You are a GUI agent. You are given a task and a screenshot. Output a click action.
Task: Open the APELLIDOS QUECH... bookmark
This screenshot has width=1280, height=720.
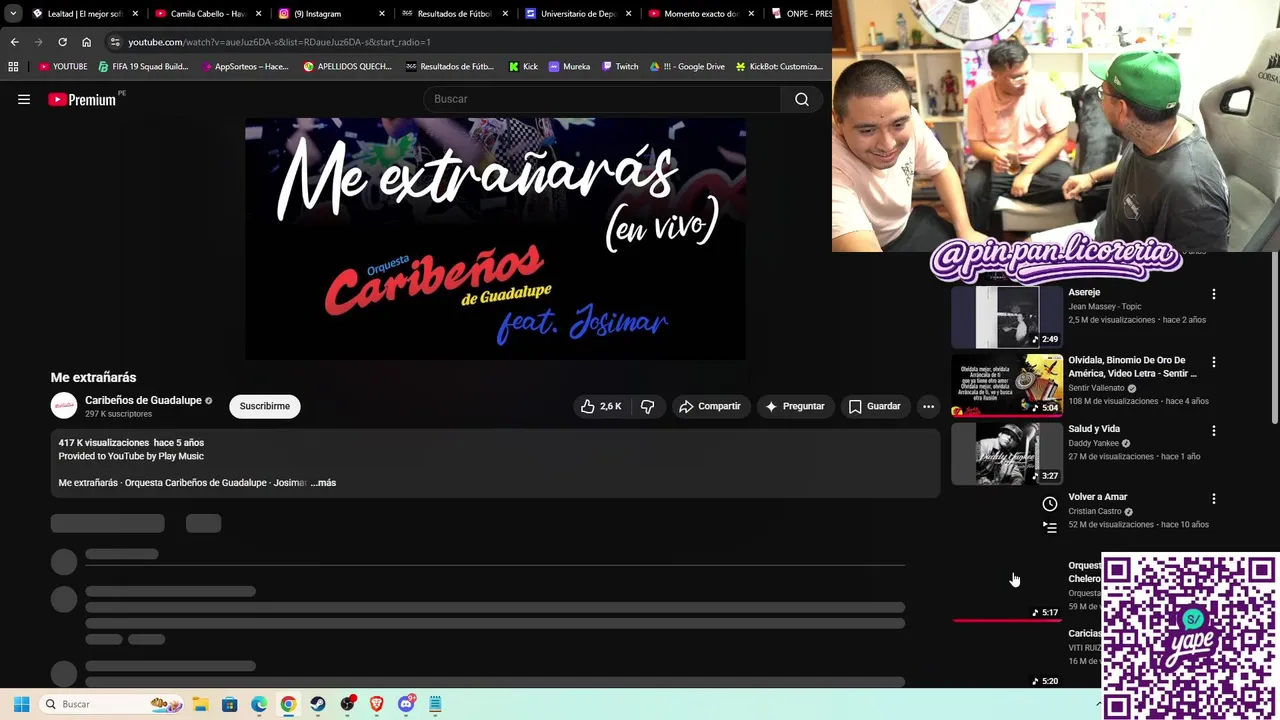pyautogui.click(x=347, y=67)
